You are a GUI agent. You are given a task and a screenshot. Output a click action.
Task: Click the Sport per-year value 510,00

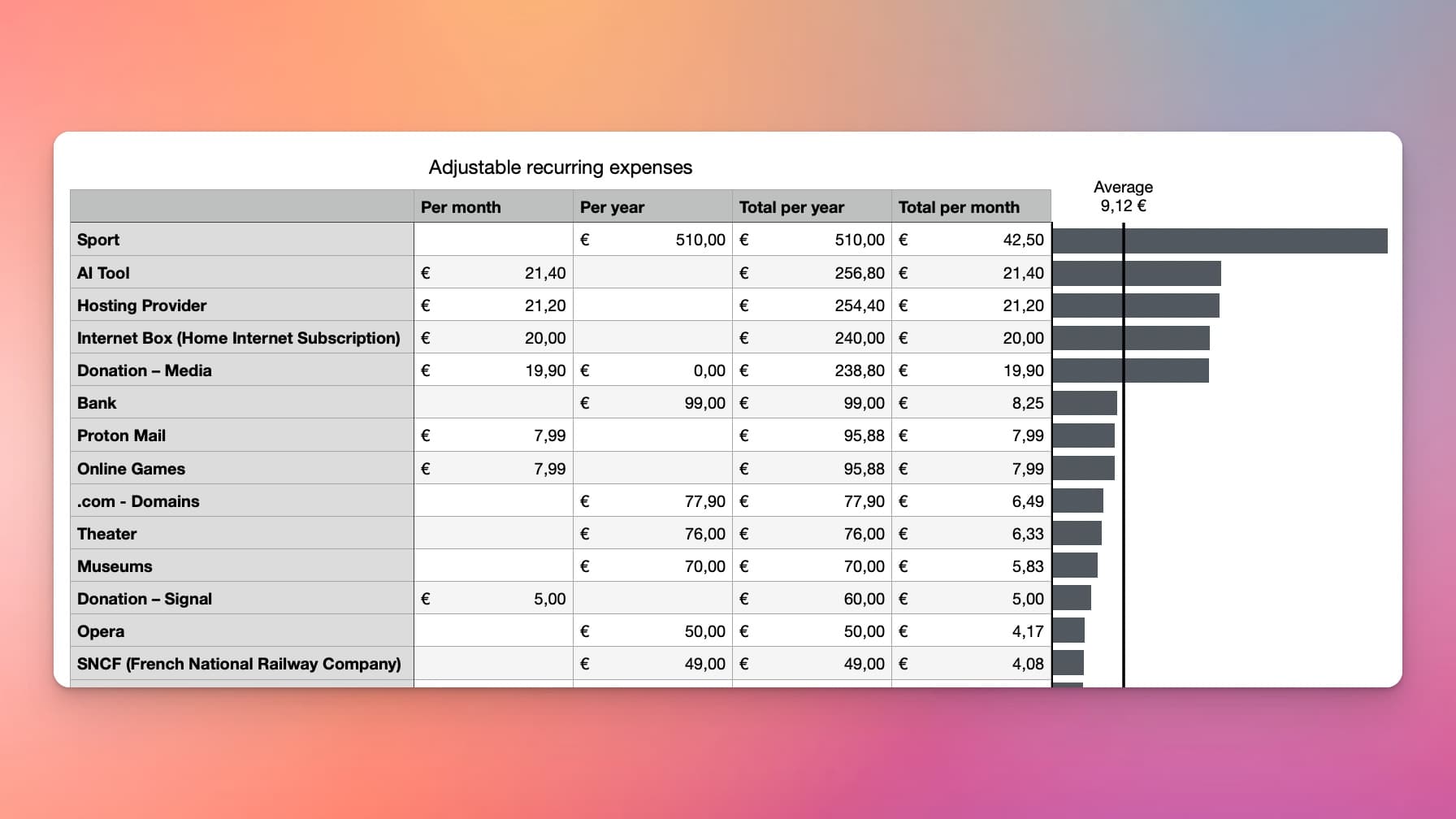pos(652,240)
